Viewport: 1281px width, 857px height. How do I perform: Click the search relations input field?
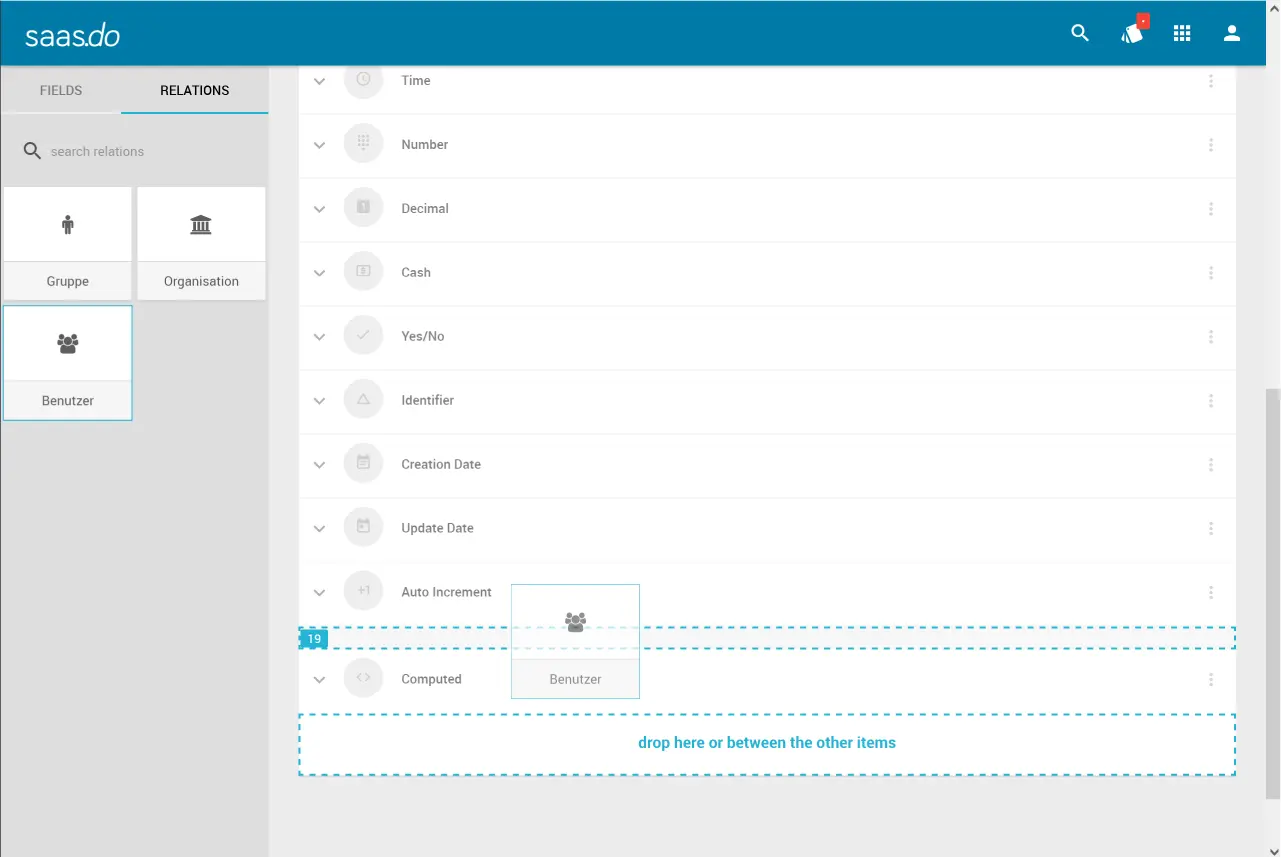(150, 151)
